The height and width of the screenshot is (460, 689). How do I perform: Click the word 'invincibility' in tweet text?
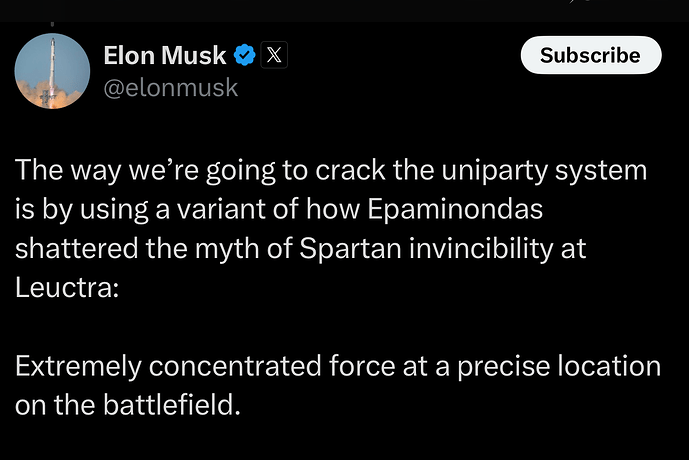coord(481,249)
